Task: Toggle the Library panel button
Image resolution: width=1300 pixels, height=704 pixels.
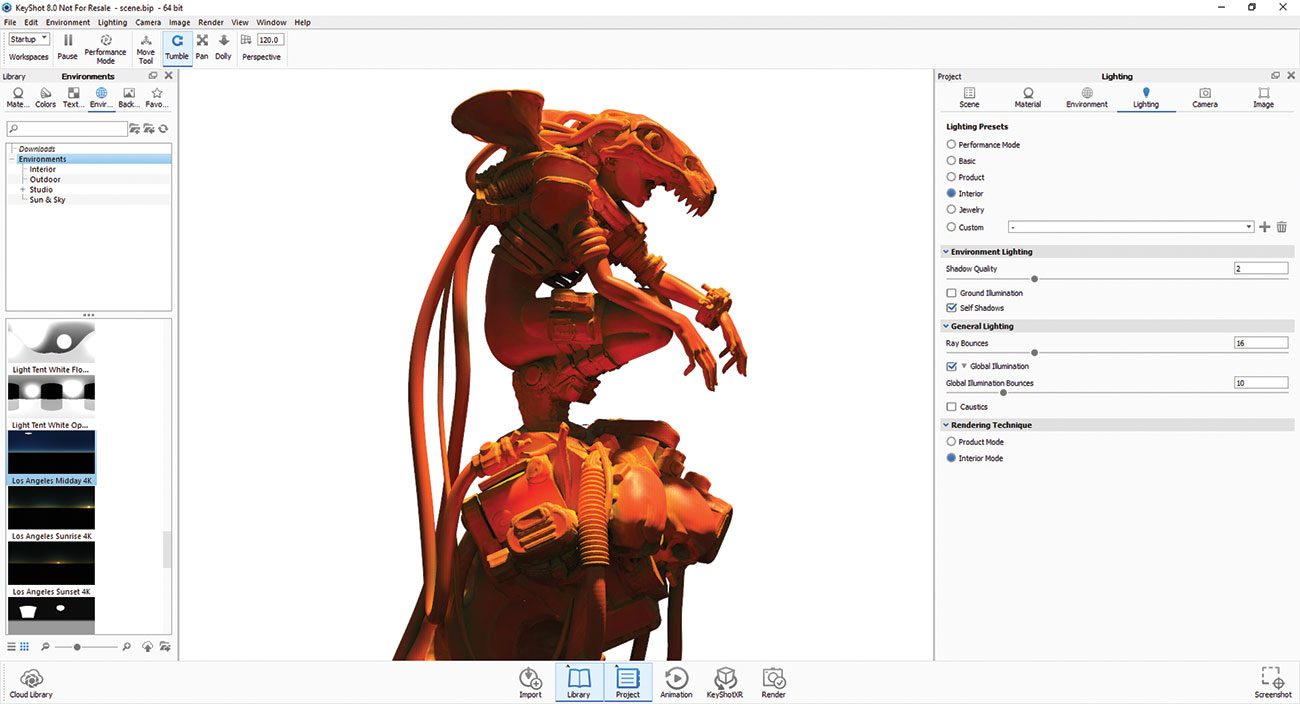Action: click(579, 682)
